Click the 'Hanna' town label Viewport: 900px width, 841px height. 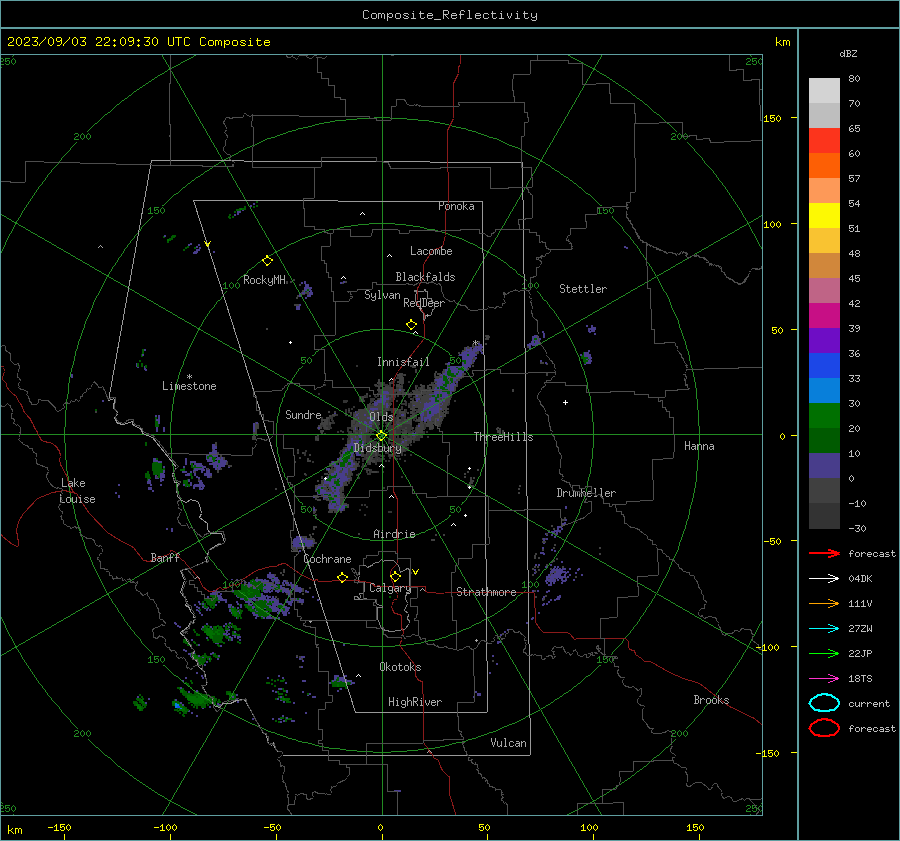(x=699, y=446)
